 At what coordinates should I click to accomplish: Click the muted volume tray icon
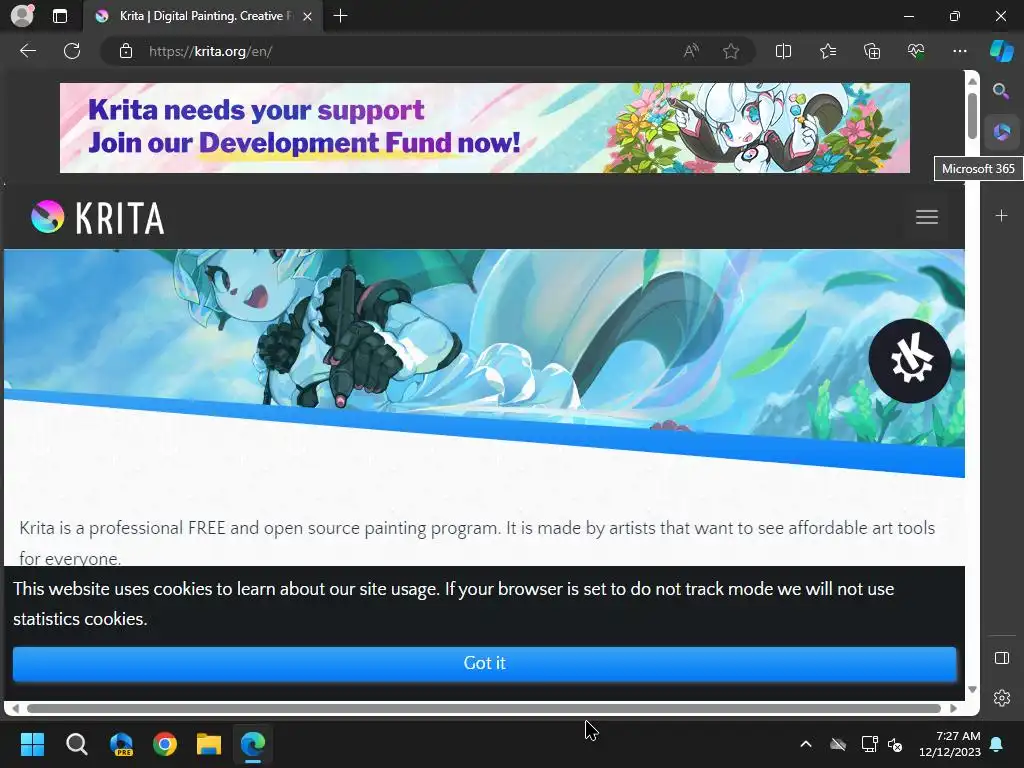895,744
